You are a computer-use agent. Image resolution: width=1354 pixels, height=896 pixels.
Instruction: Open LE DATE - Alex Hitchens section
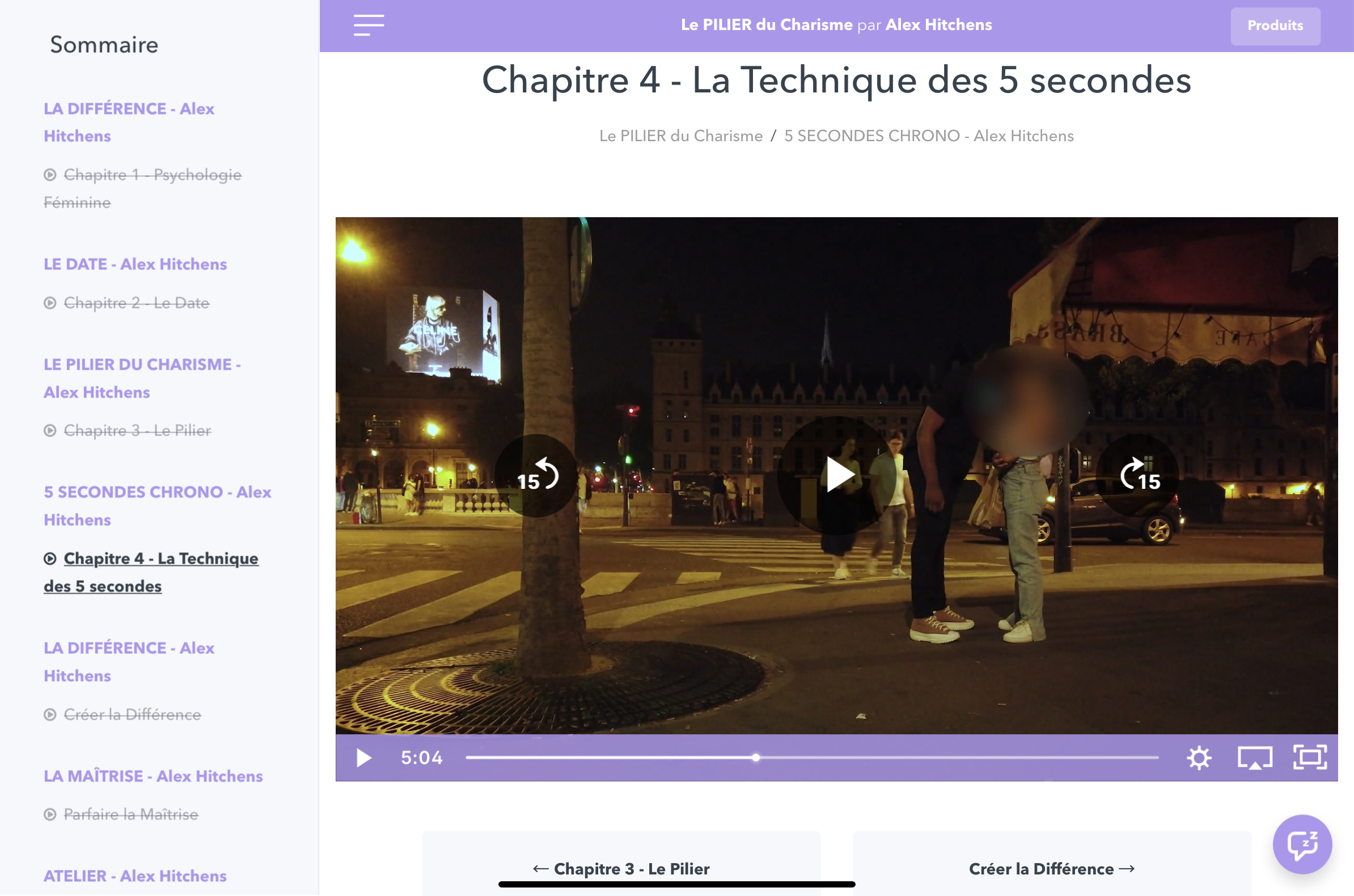135,264
